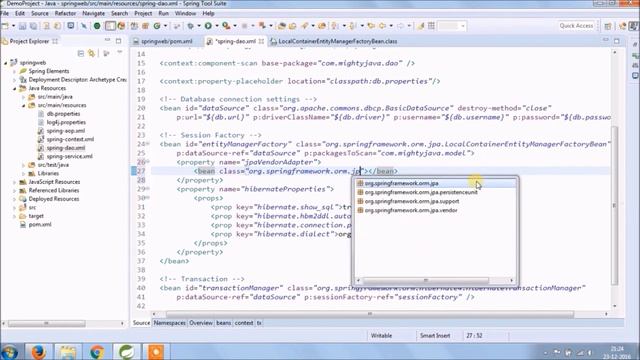
Task: Click the orange application taskbar icon
Action: coord(156,351)
